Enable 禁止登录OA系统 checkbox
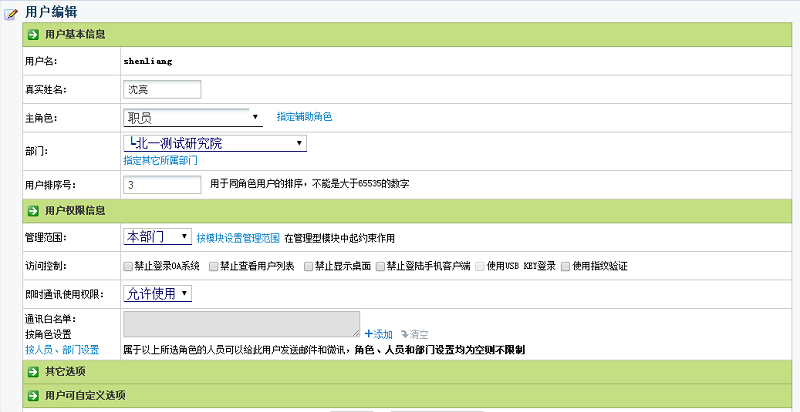 [x=128, y=266]
